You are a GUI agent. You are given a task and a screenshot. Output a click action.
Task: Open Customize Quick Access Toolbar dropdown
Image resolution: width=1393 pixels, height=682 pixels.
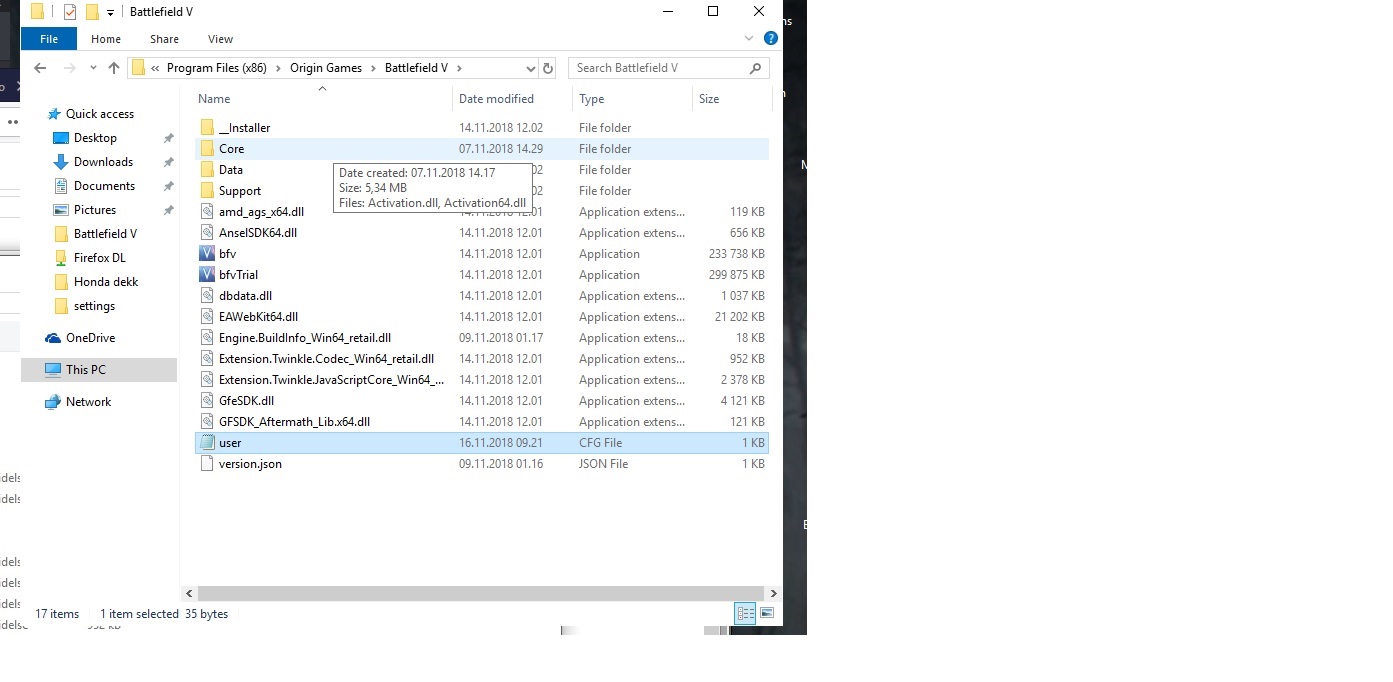point(110,12)
